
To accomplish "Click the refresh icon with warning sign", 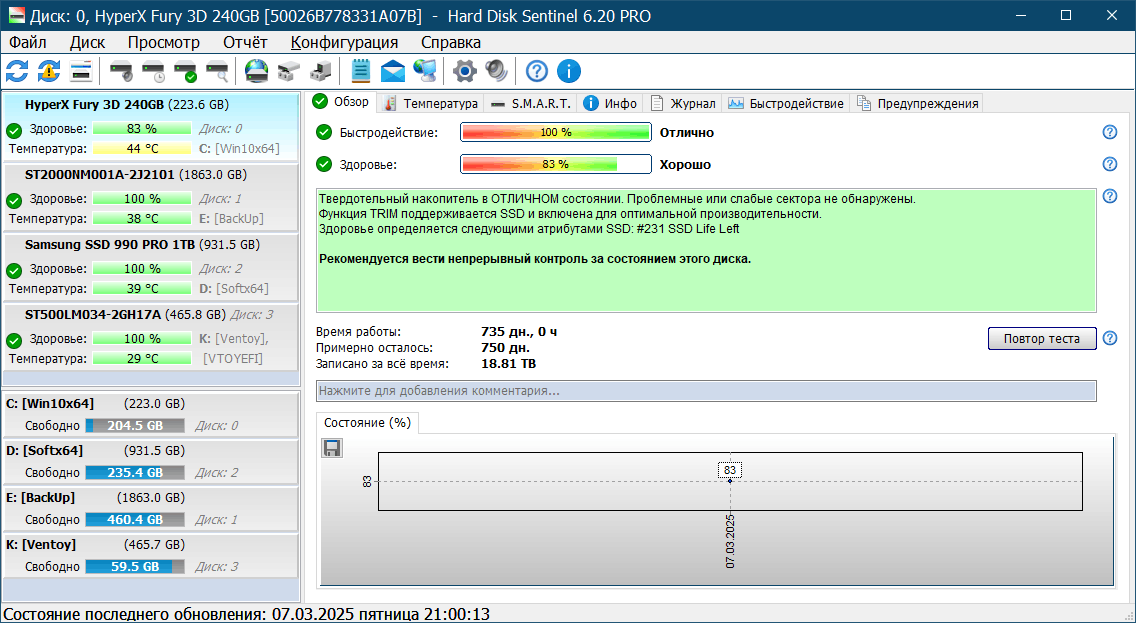I will [x=49, y=71].
